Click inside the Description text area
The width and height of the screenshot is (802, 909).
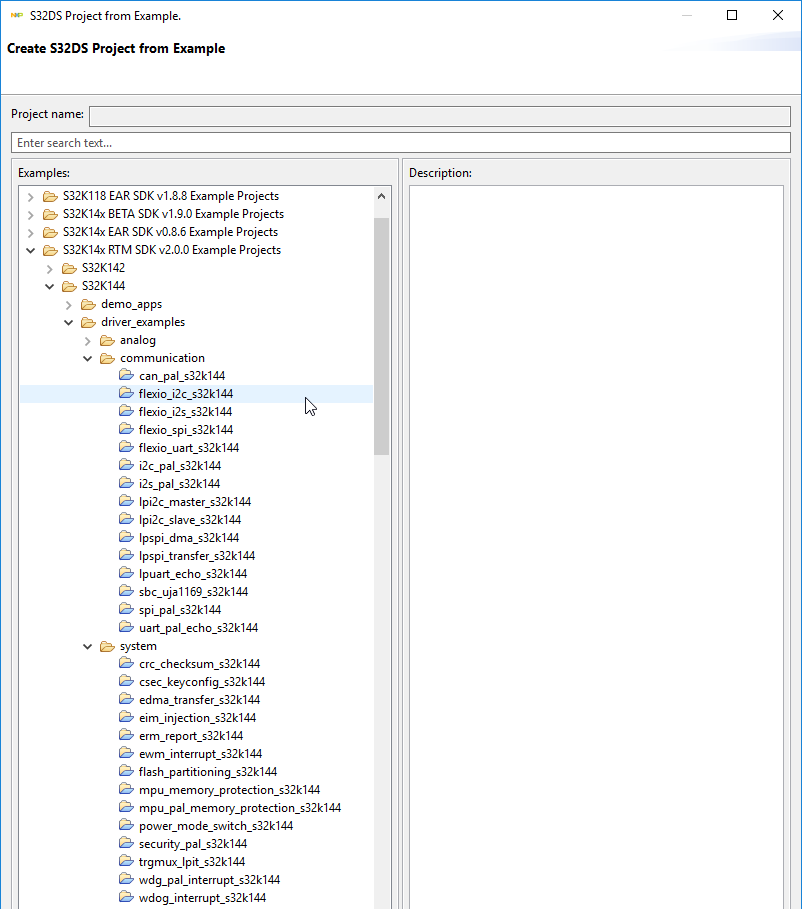(x=596, y=545)
